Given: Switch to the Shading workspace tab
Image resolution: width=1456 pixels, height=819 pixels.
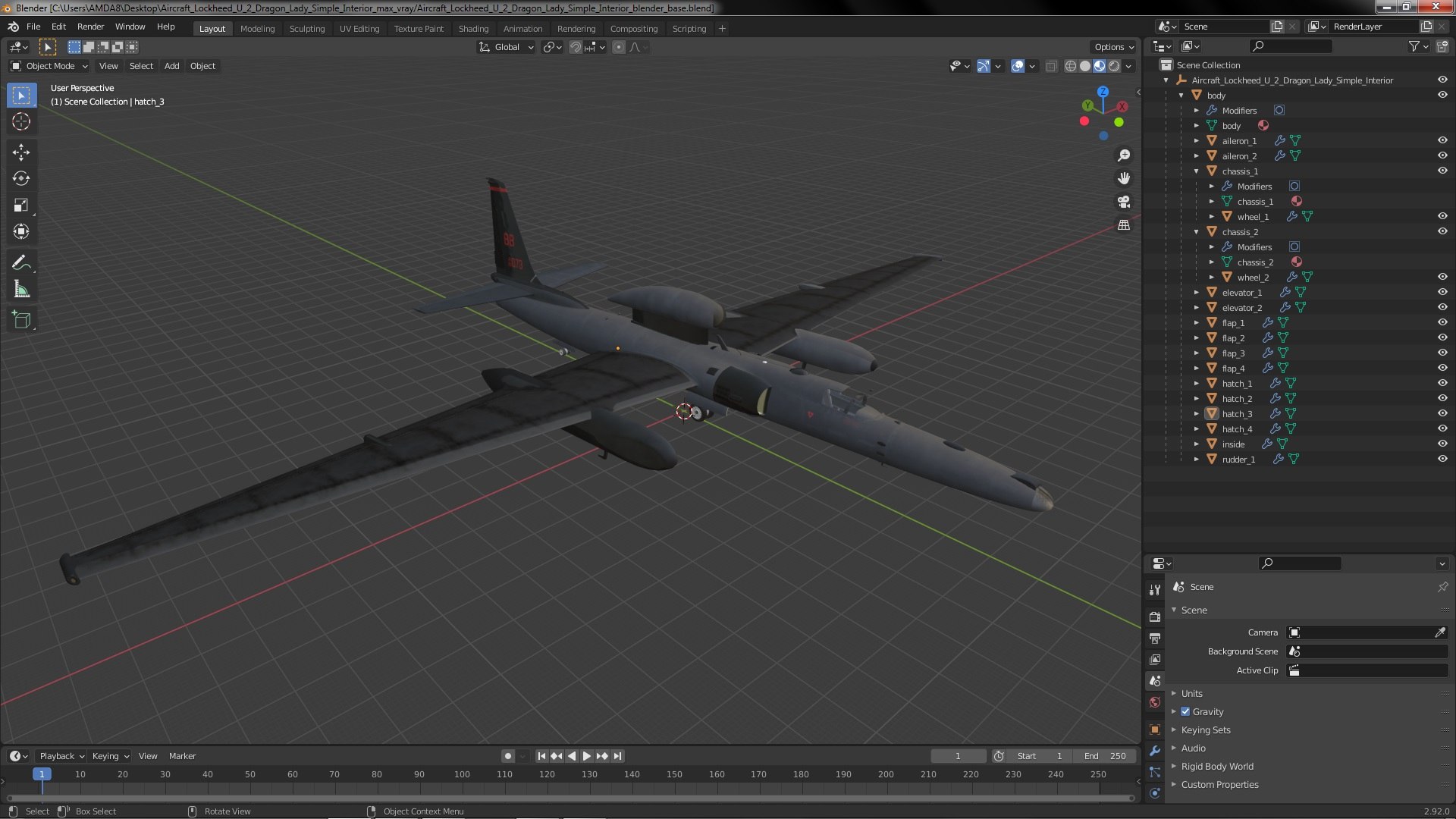Looking at the screenshot, I should point(473,29).
